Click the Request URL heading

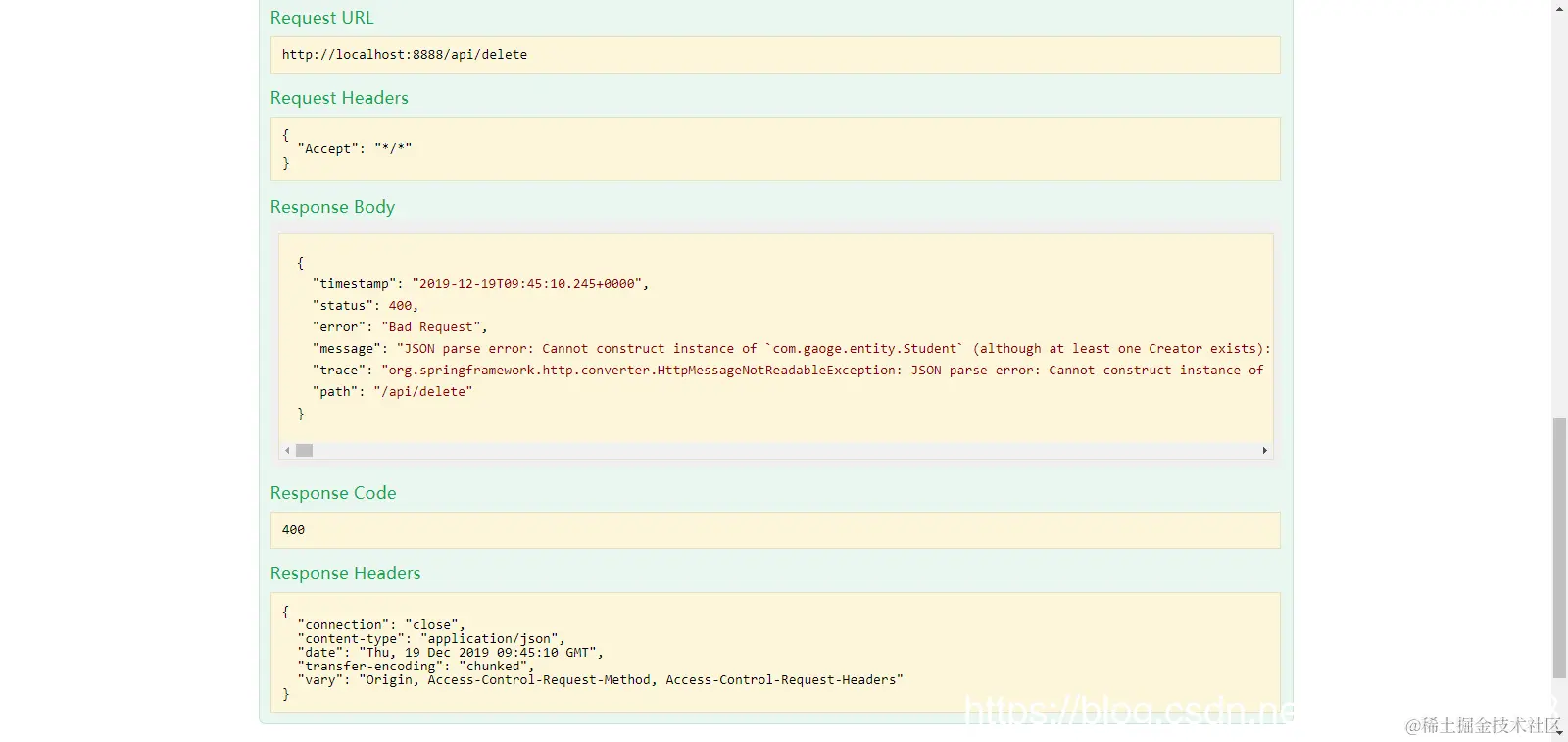click(x=321, y=18)
